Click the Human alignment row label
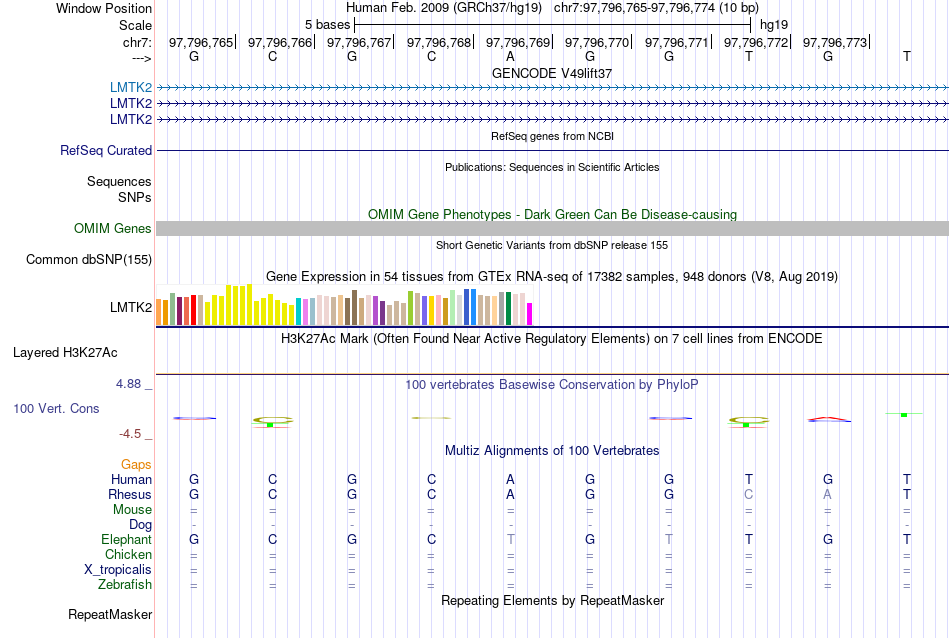 131,479
